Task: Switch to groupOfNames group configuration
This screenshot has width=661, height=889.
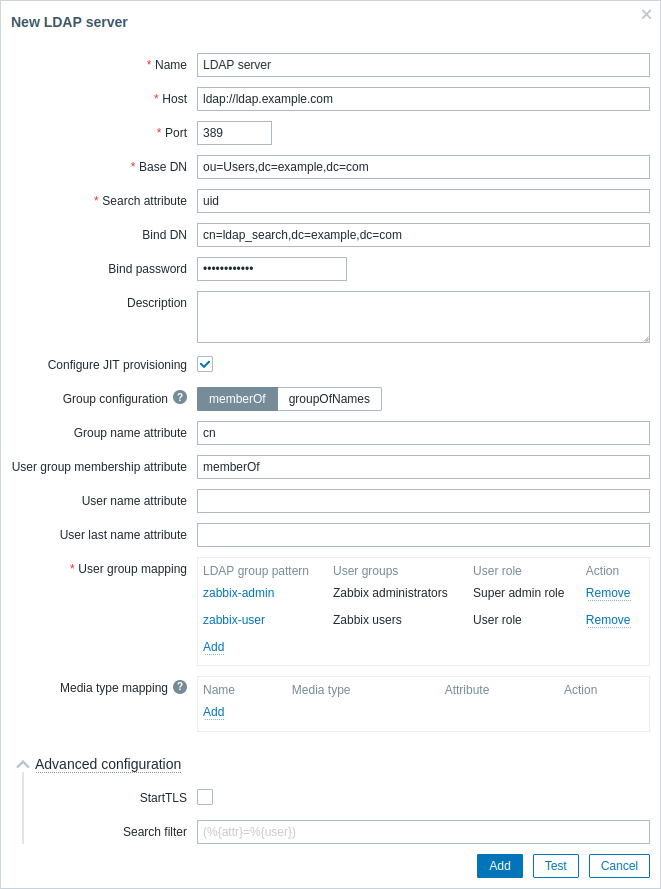Action: point(329,399)
